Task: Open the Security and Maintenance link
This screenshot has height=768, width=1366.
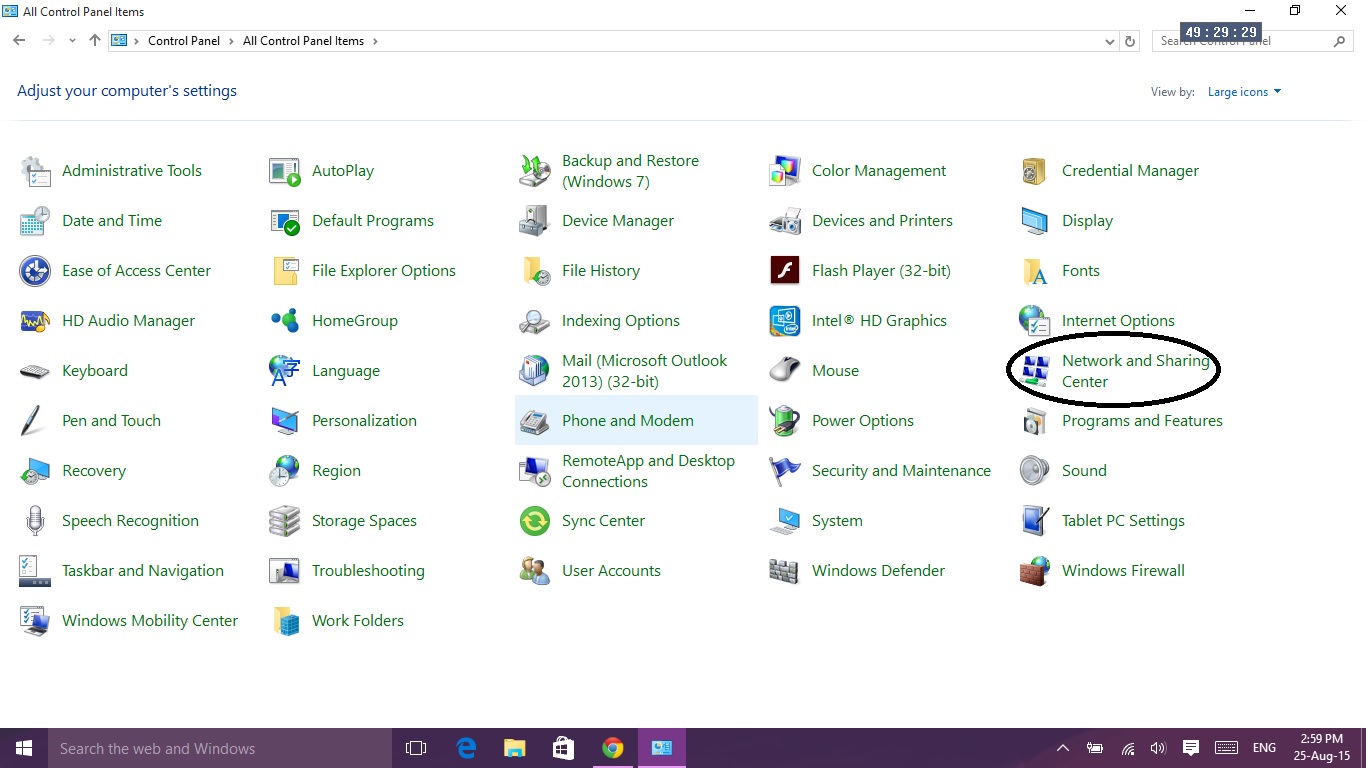Action: tap(901, 471)
